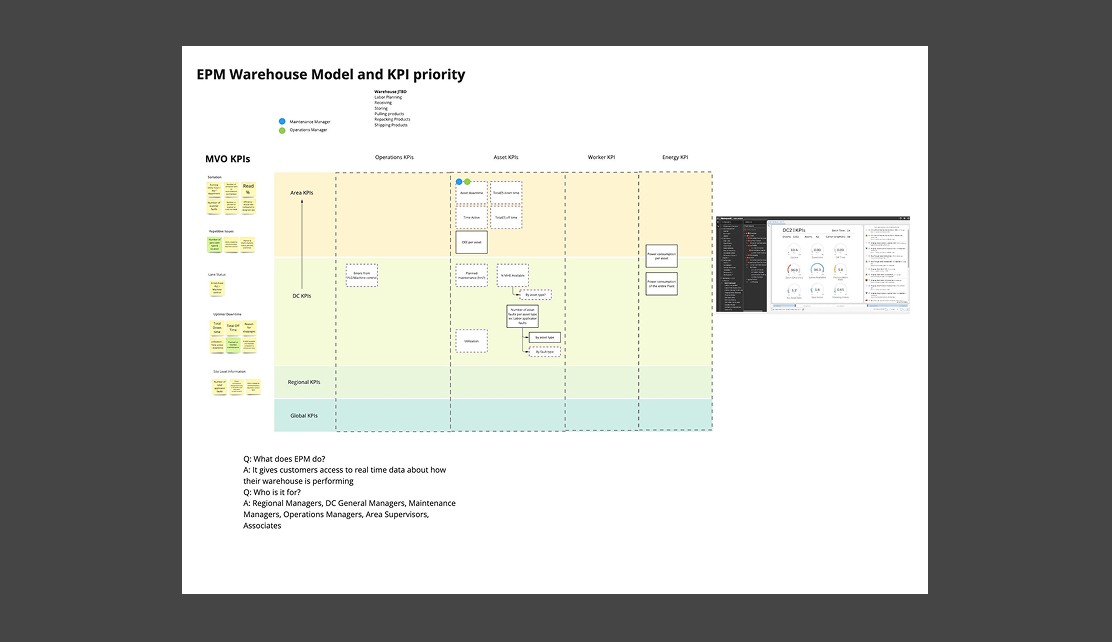Click the 'Sortation' sticky group label
Screen dimensions: 1112x642
pos(214,177)
